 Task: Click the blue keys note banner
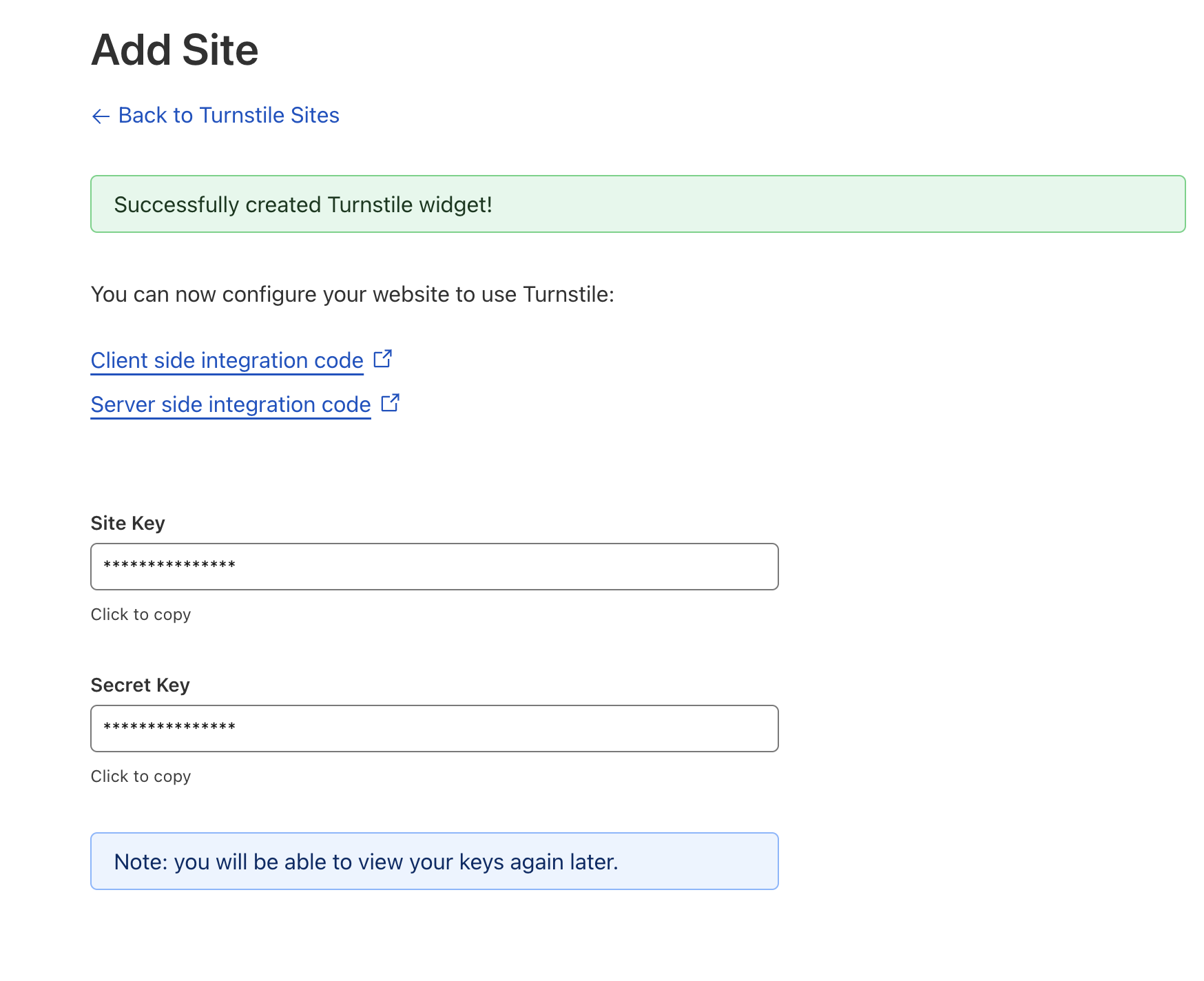coord(435,861)
